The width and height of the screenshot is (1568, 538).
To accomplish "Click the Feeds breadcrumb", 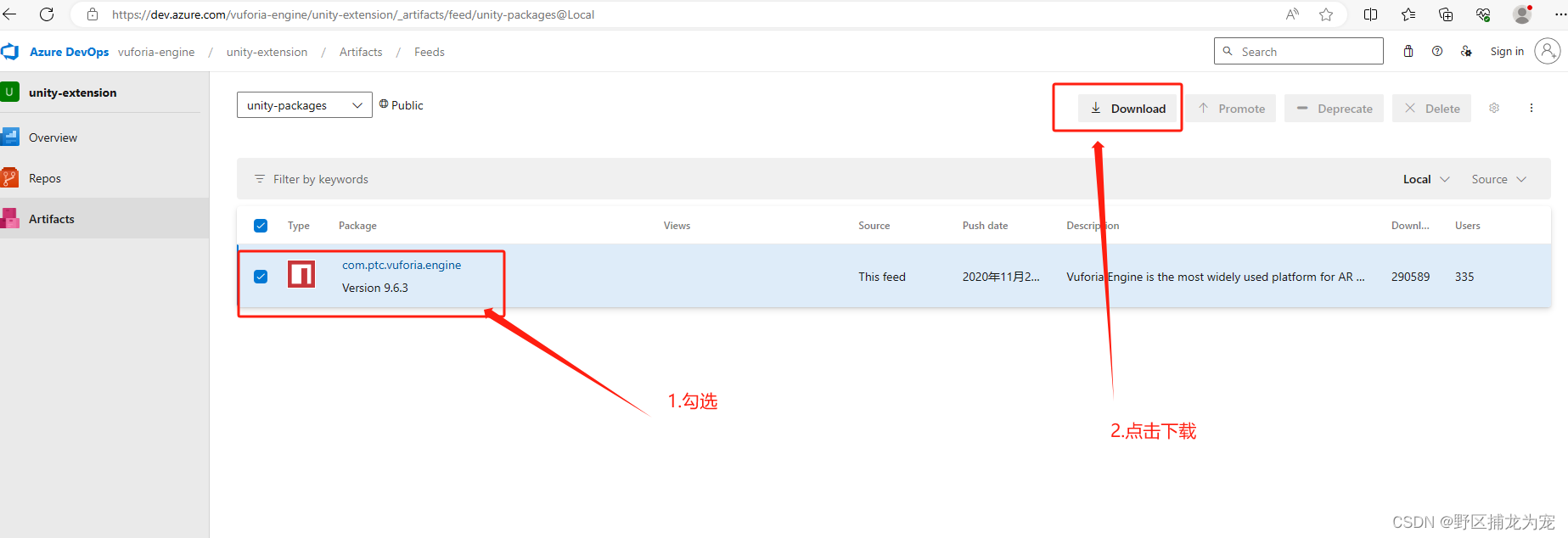I will point(430,52).
